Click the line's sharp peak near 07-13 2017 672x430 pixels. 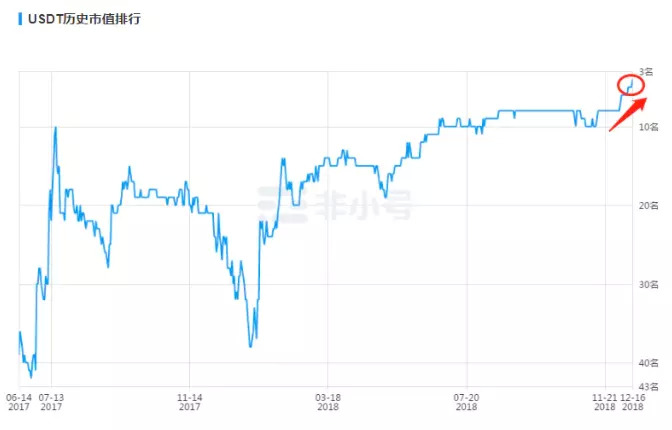(55, 128)
